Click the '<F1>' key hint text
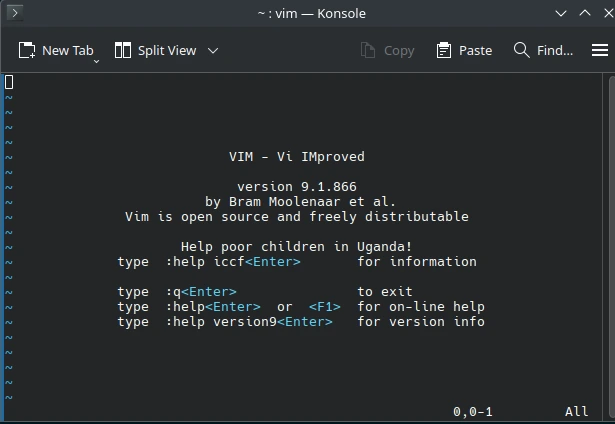Viewport: 615px width, 424px height. (x=325, y=307)
